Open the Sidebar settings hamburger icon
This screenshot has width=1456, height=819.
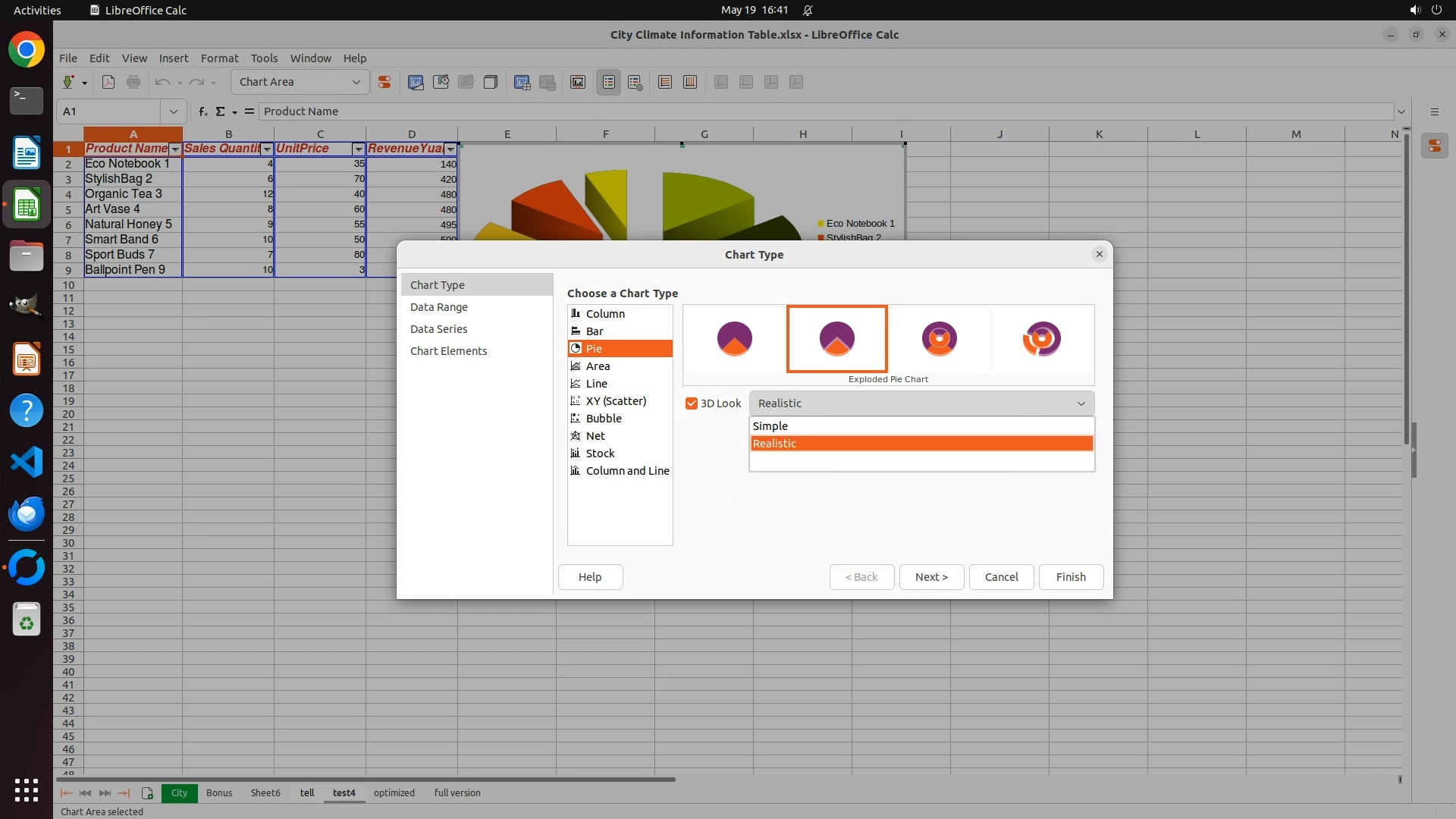[1434, 111]
